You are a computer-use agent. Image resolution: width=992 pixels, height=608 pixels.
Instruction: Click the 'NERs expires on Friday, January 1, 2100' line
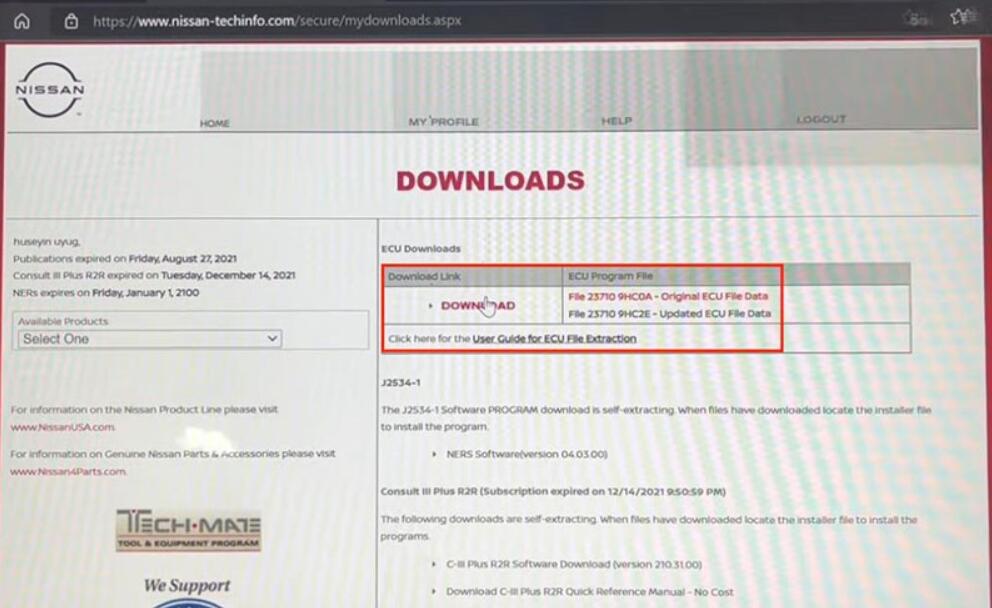[x=106, y=293]
